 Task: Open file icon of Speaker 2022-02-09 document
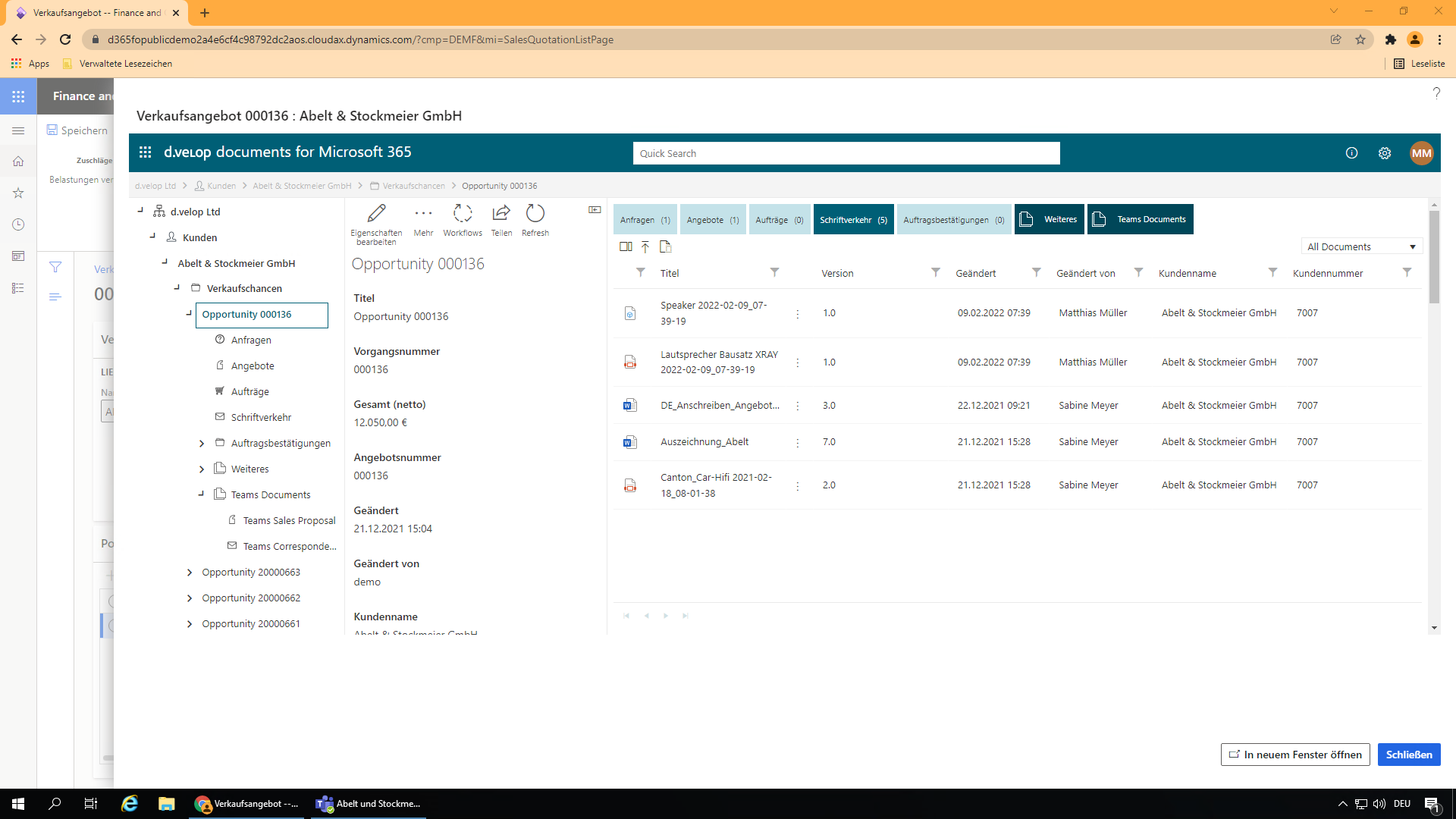630,313
